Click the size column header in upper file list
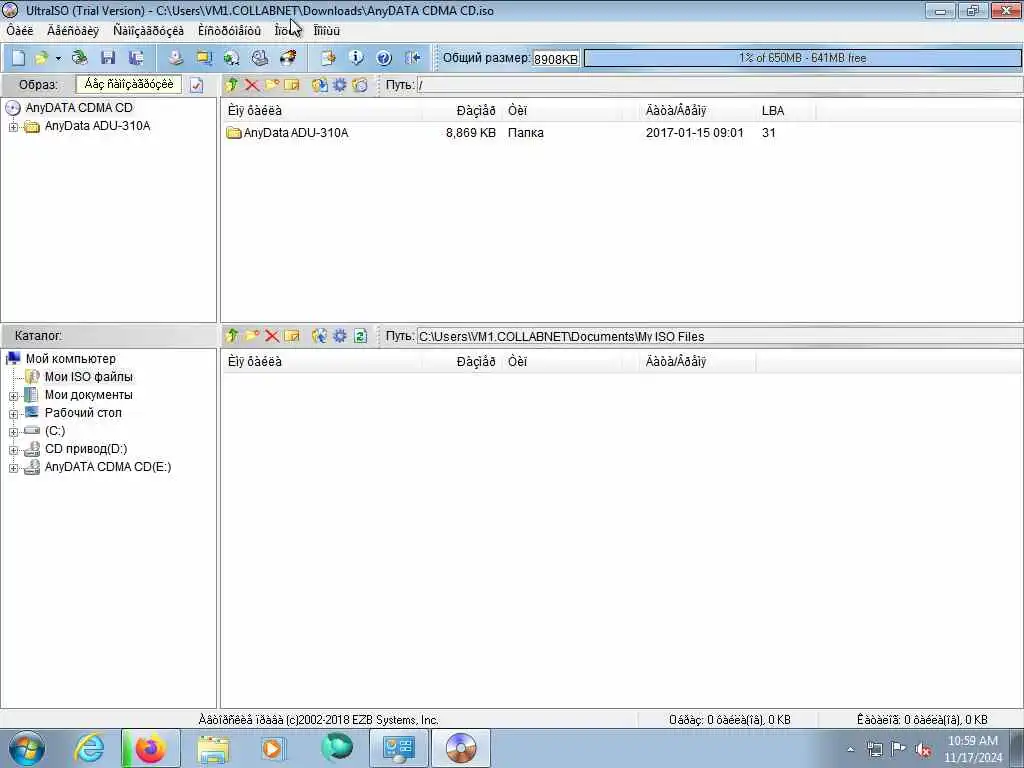The height and width of the screenshot is (768, 1024). click(461, 110)
